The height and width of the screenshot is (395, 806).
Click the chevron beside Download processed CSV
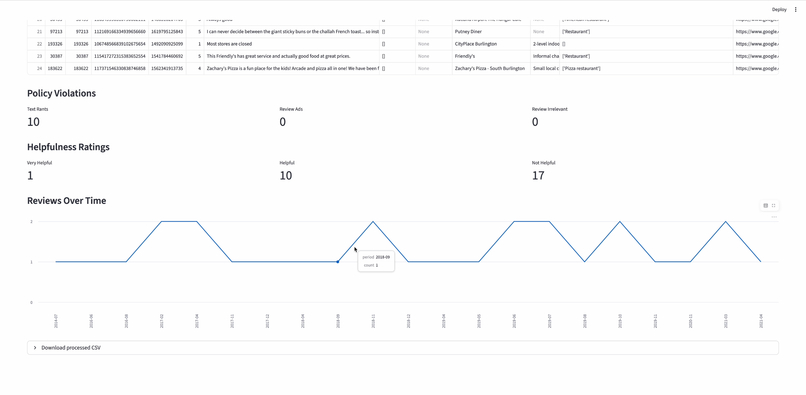pyautogui.click(x=35, y=348)
